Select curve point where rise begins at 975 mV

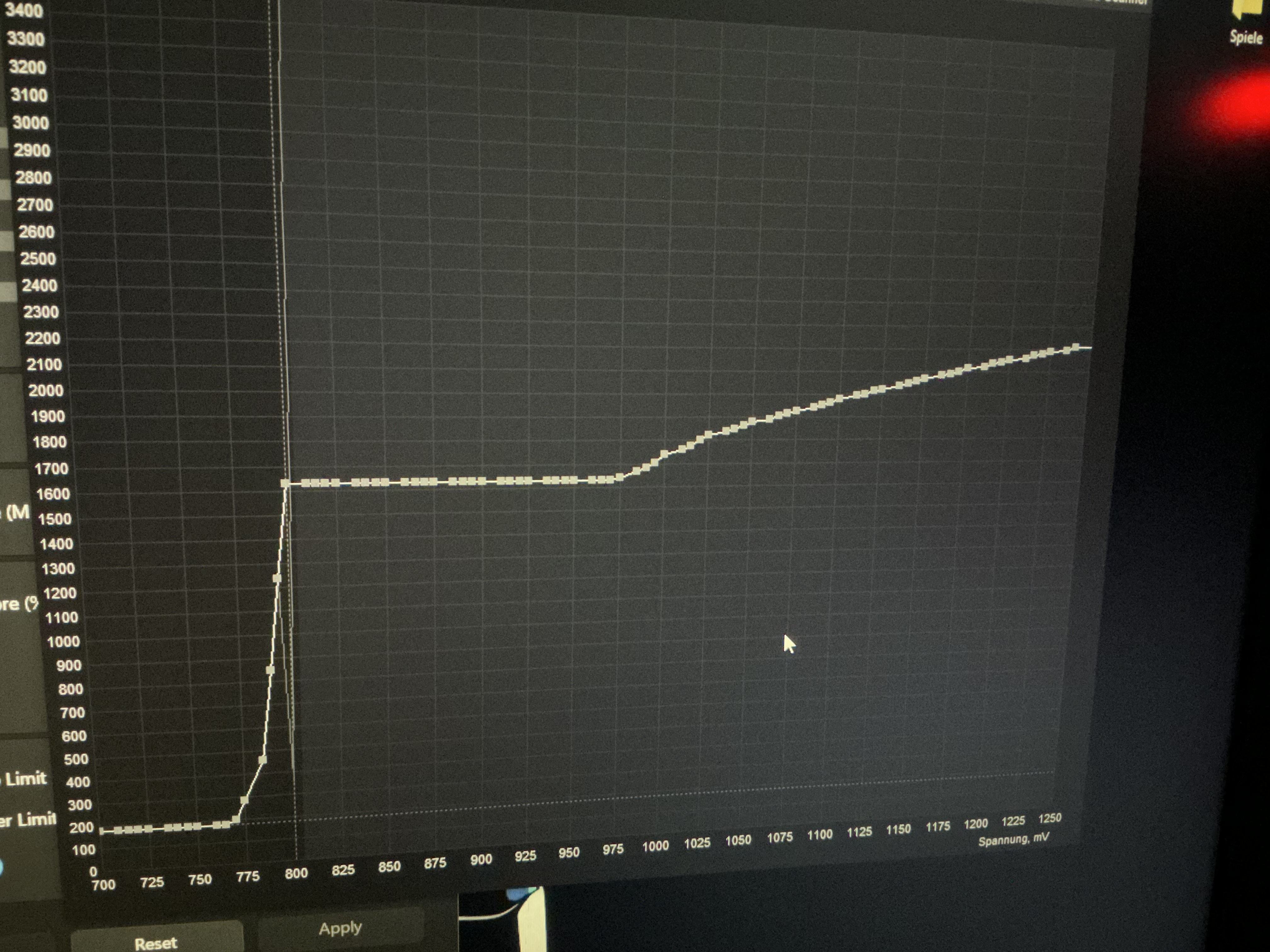620,478
